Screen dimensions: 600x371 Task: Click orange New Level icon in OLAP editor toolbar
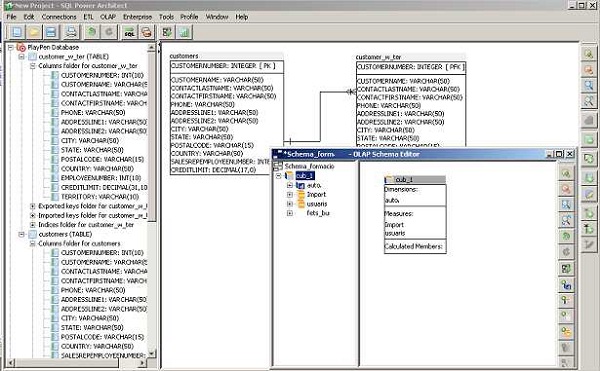[x=566, y=332]
